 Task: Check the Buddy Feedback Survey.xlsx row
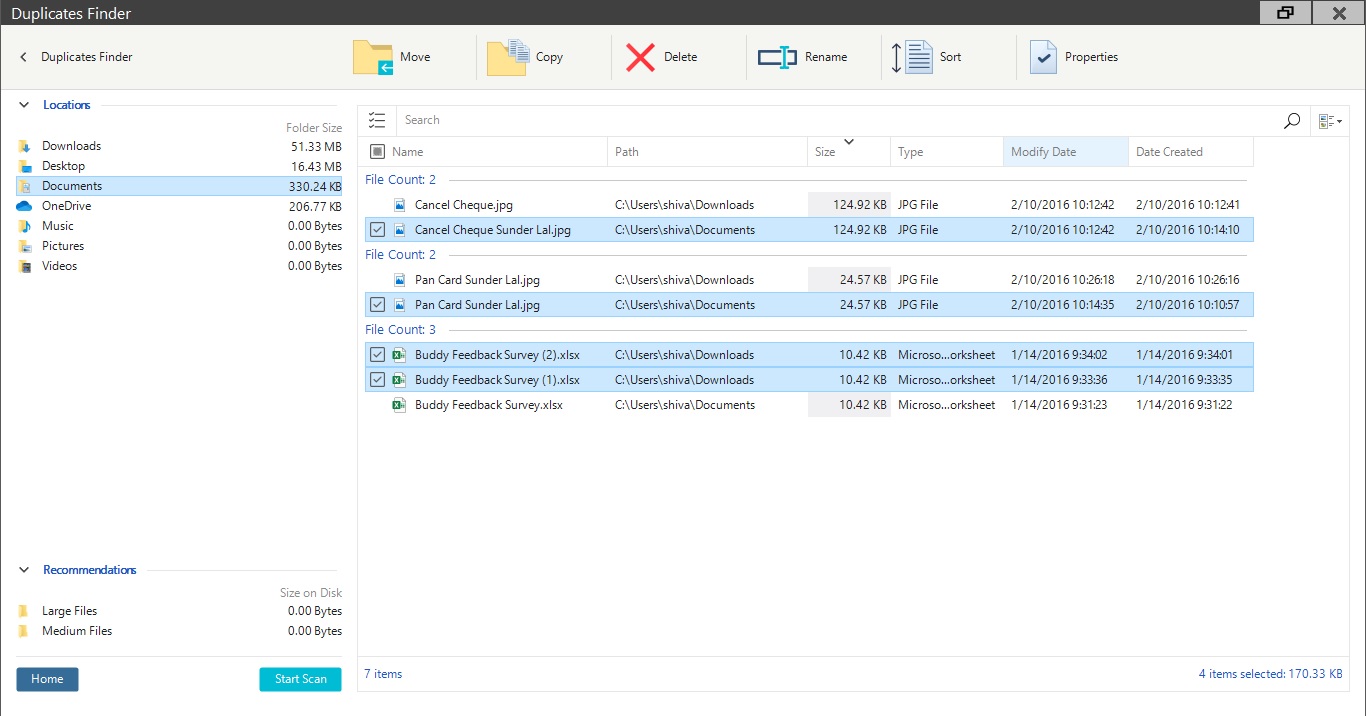377,404
